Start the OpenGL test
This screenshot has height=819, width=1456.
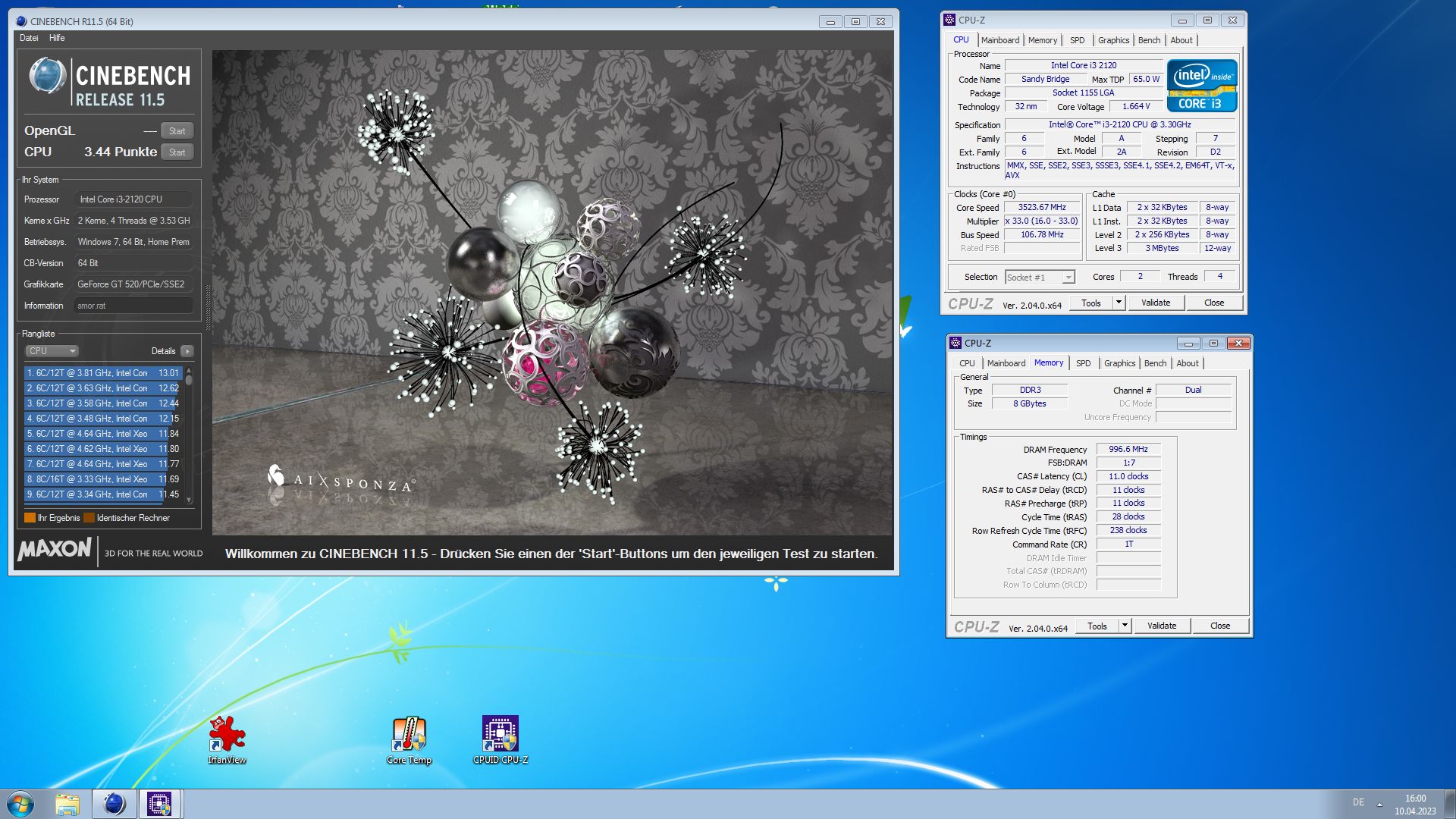coord(177,131)
